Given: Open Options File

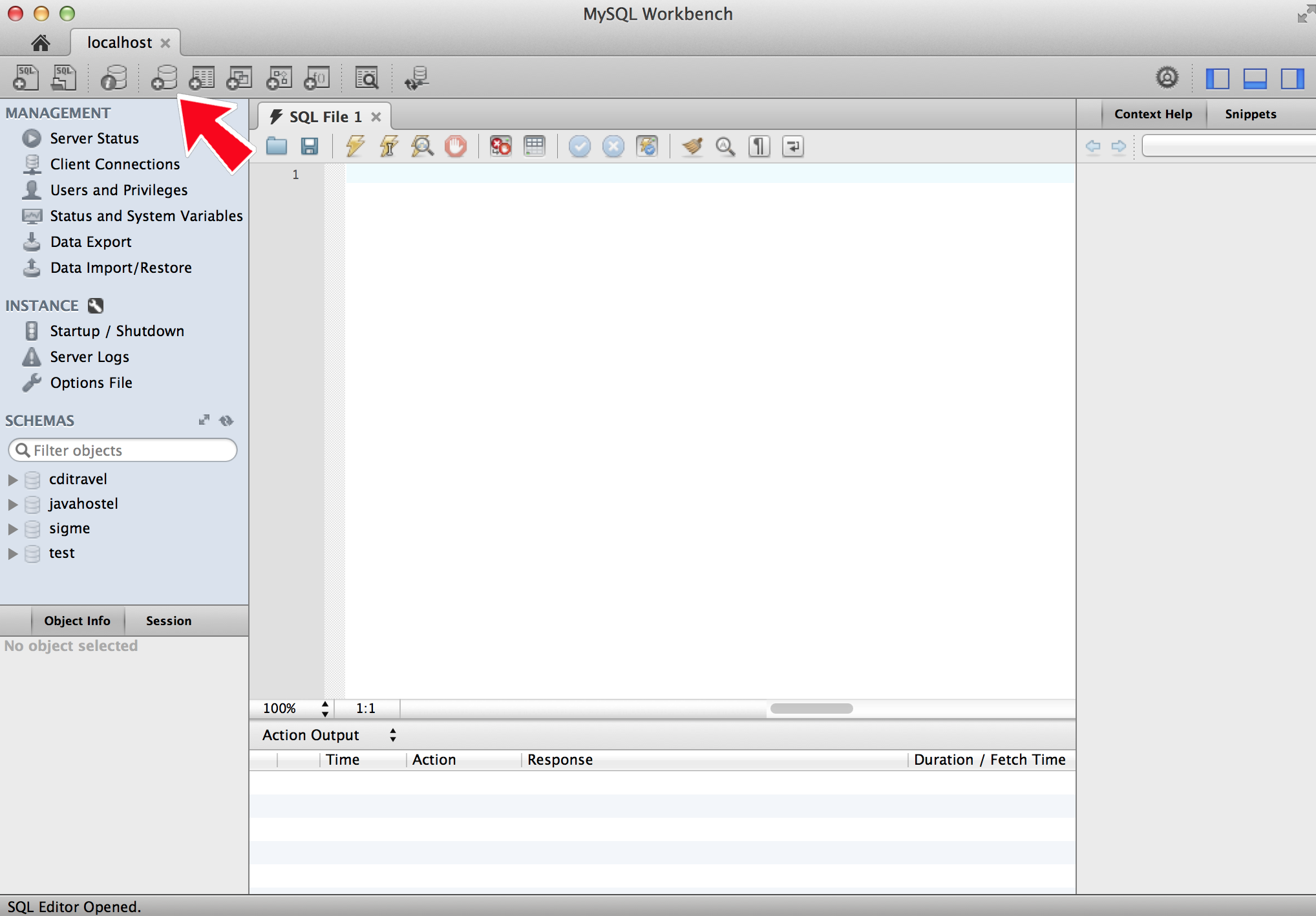Looking at the screenshot, I should 91,383.
